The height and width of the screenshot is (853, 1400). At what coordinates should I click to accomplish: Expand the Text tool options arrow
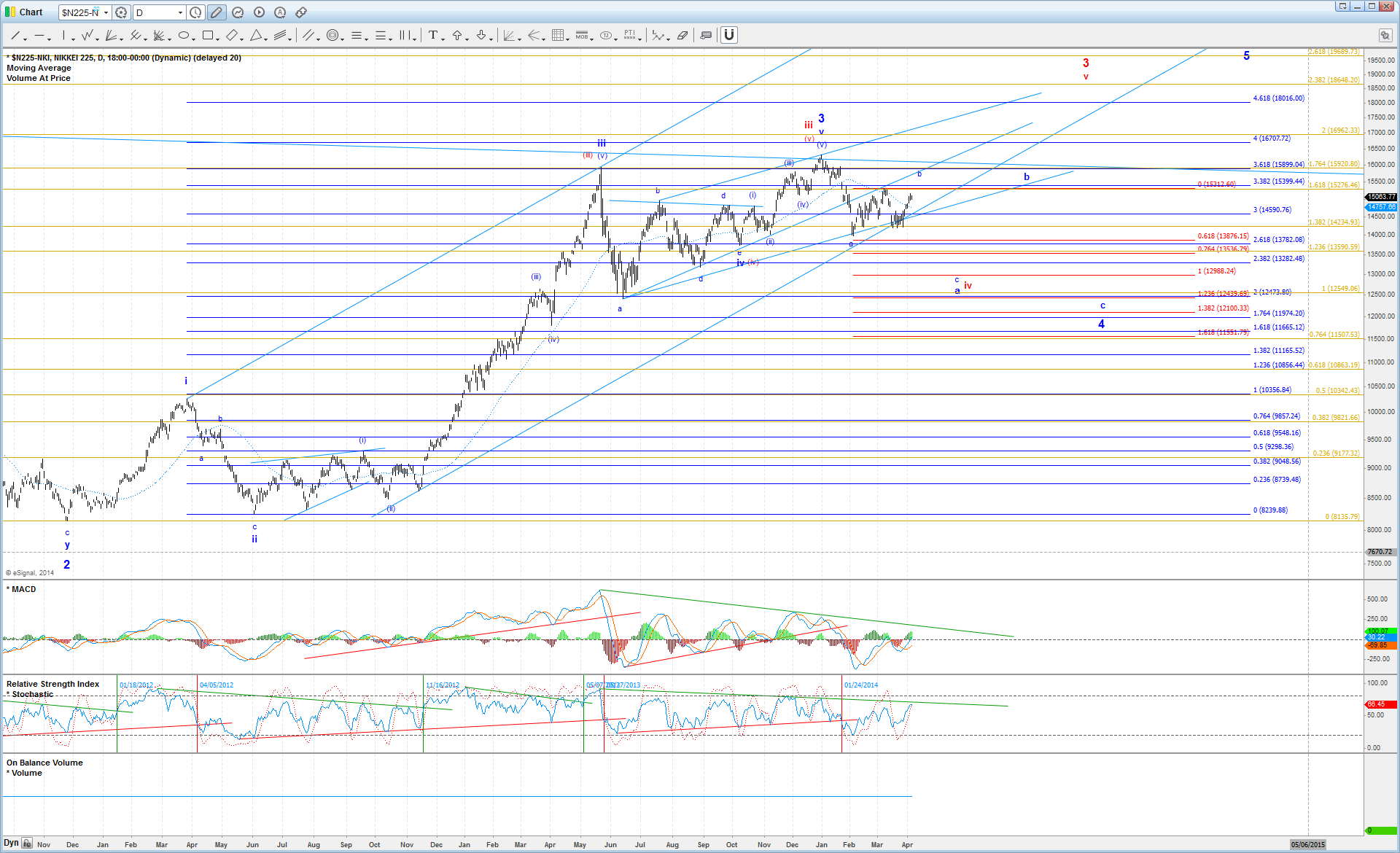tap(443, 39)
